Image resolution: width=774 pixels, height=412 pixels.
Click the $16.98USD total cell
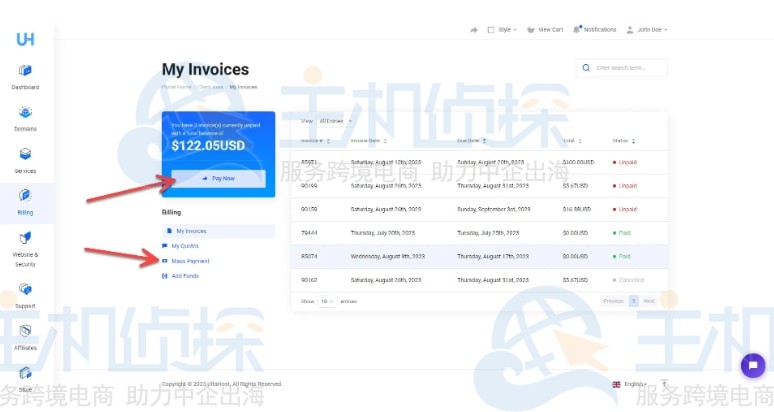pos(577,210)
